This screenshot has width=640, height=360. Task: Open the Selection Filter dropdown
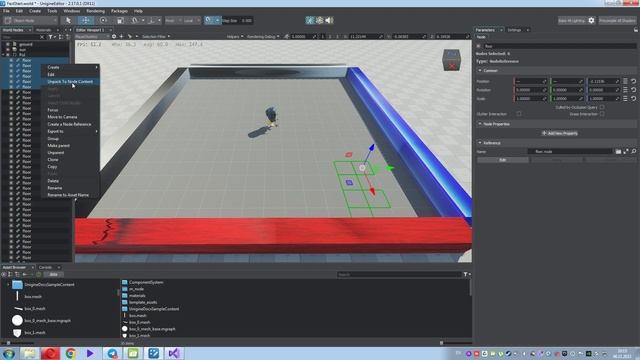156,36
